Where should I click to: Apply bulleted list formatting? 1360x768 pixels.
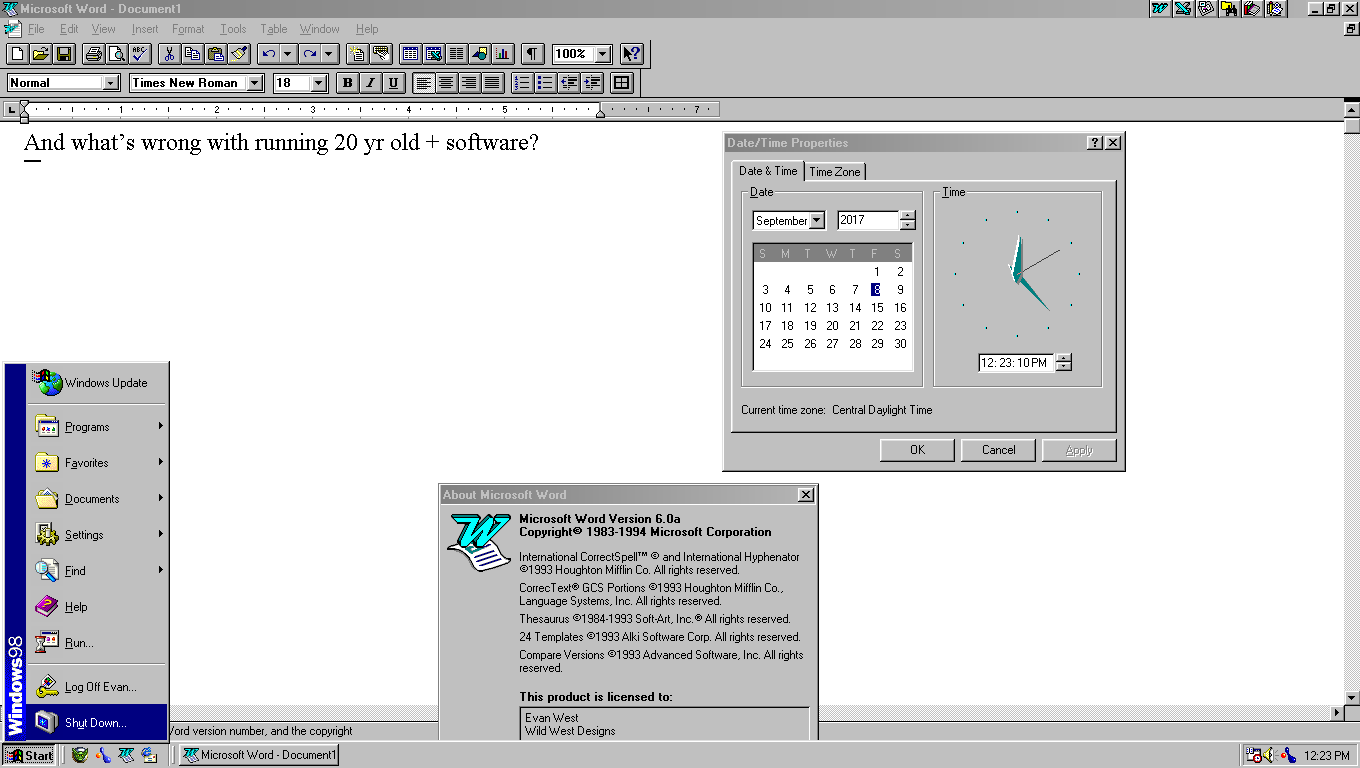tap(544, 83)
